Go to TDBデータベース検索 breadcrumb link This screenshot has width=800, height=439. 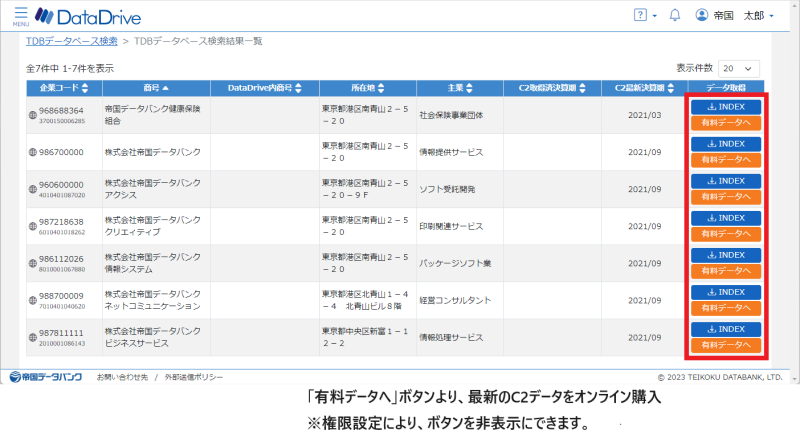(72, 41)
